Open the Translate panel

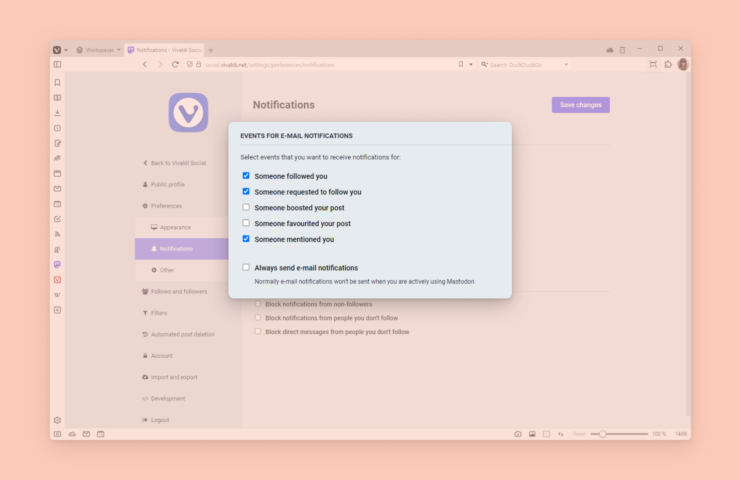[57, 159]
